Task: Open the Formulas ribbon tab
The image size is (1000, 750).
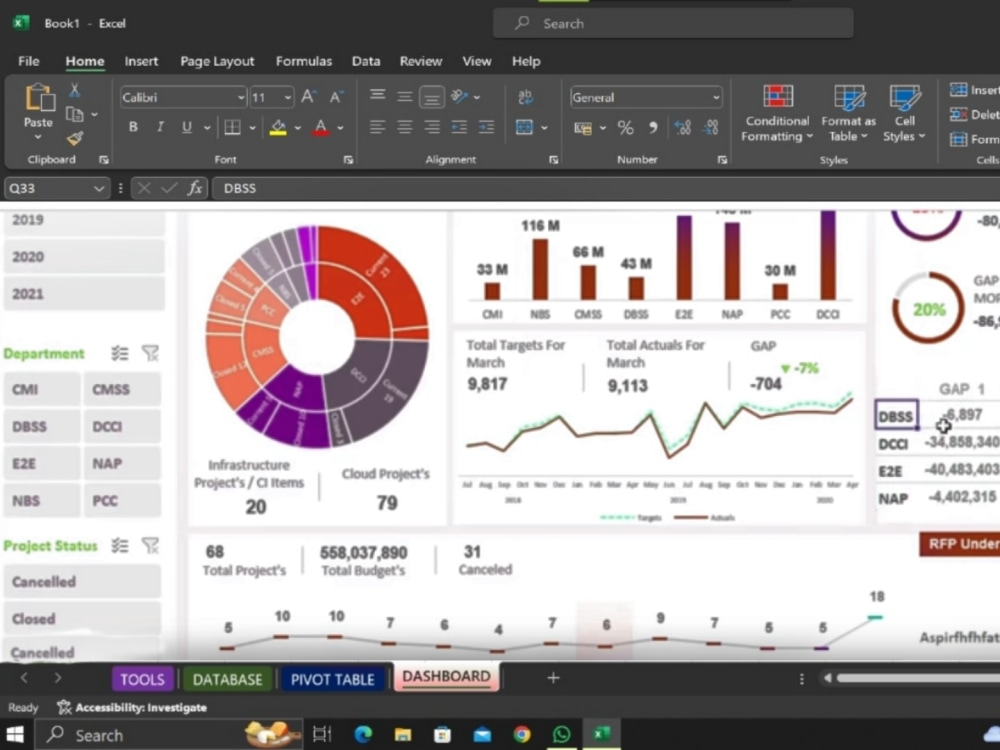Action: point(303,61)
